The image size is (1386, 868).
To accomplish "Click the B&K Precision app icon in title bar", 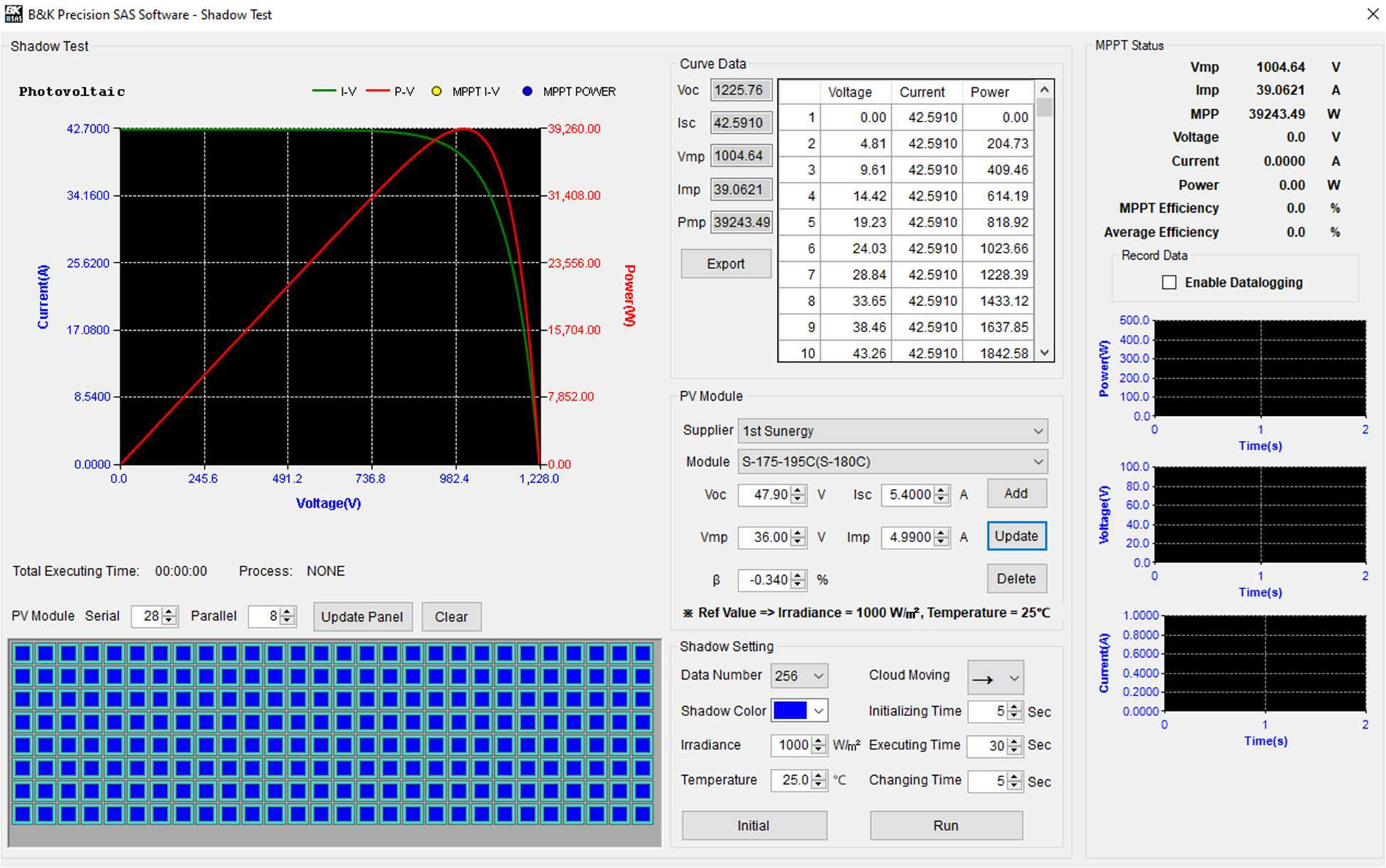I will (x=13, y=13).
